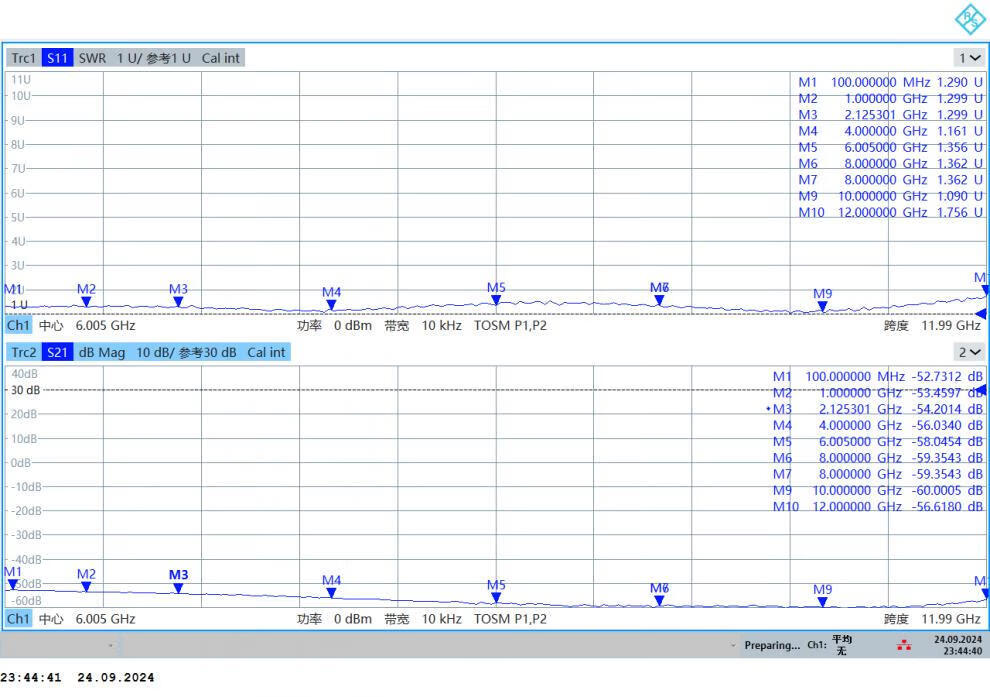Click the red network status icon
Screen dimensions: 990x697
point(905,645)
